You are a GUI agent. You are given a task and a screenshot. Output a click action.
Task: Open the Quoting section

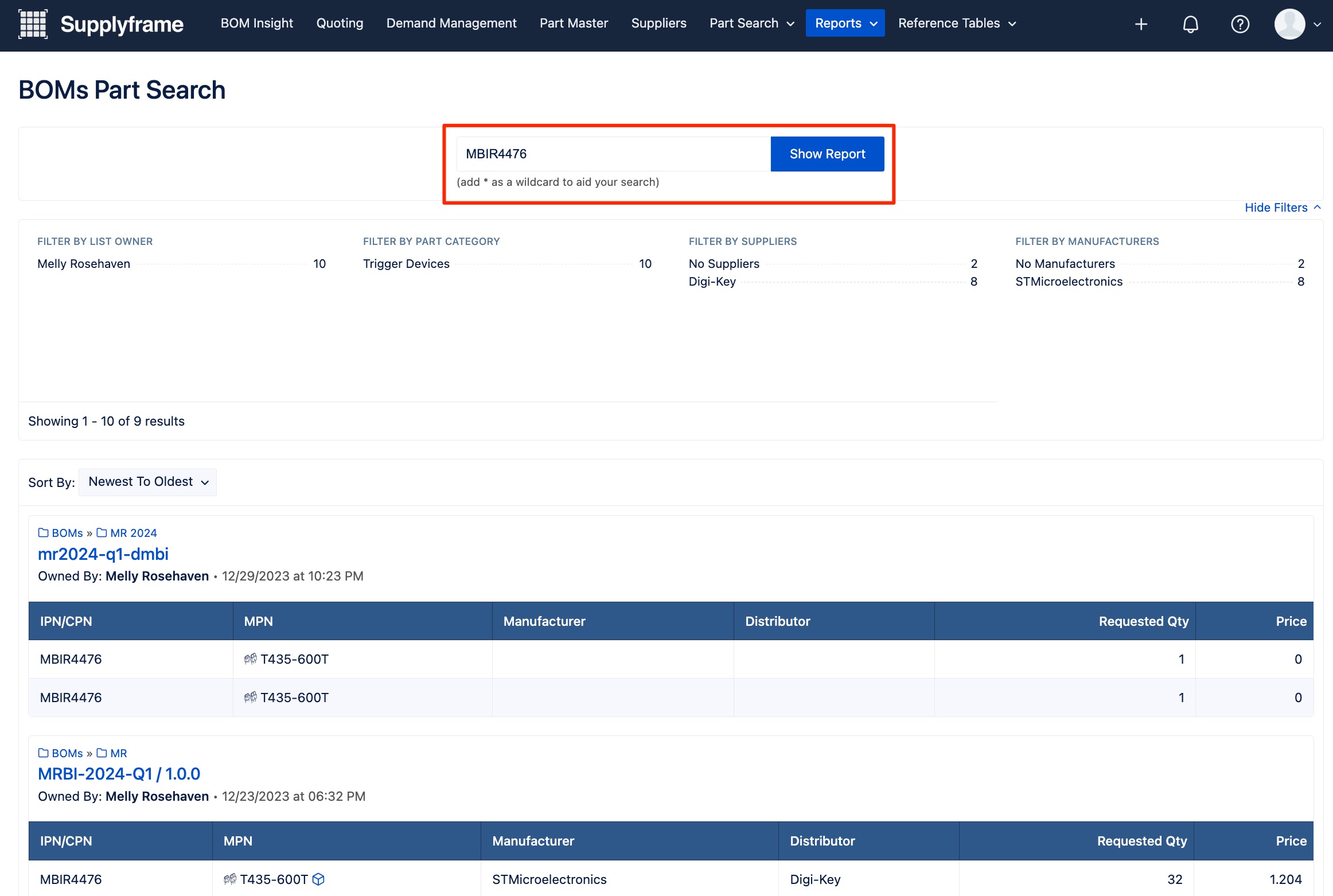340,23
